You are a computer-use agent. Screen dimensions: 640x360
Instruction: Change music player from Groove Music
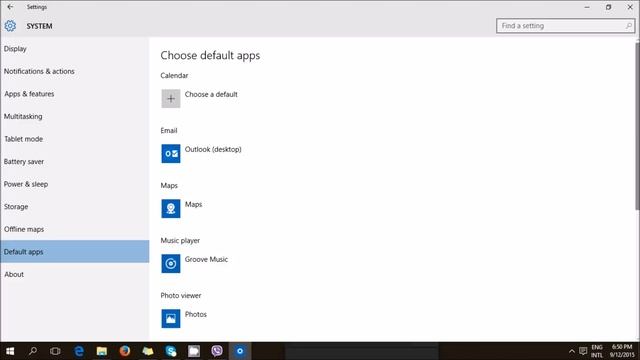pos(206,259)
